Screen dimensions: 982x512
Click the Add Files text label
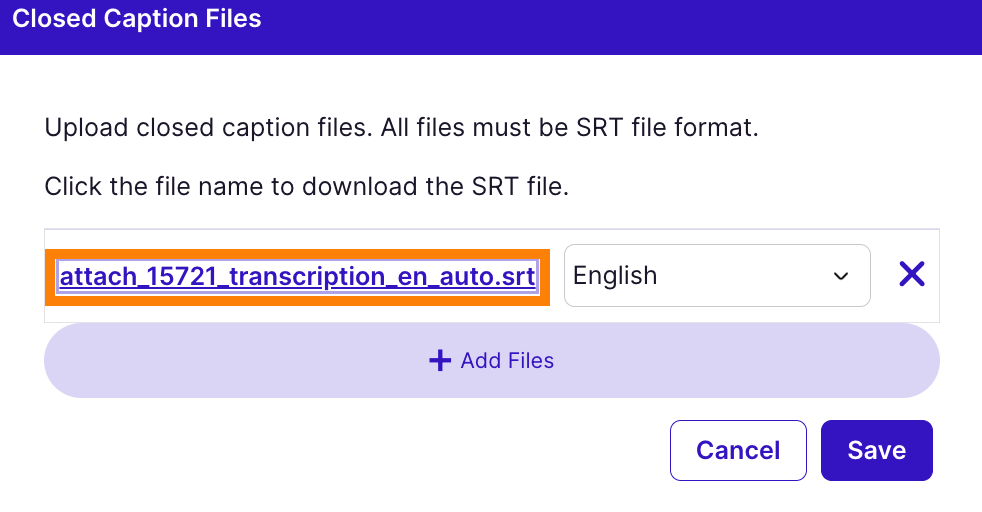[507, 361]
